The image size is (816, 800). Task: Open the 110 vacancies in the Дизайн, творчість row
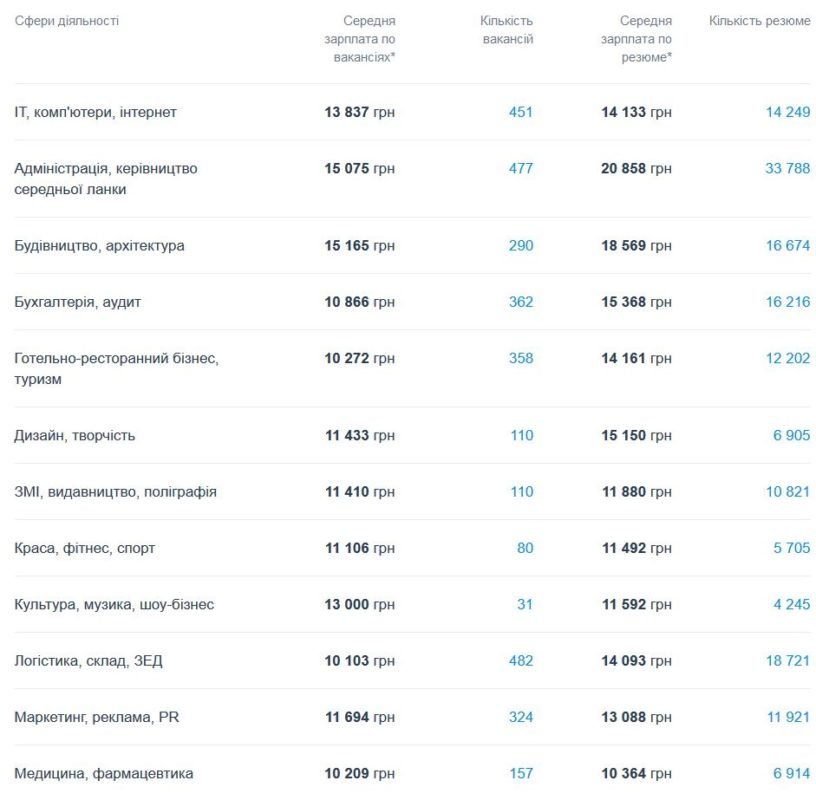coord(520,435)
